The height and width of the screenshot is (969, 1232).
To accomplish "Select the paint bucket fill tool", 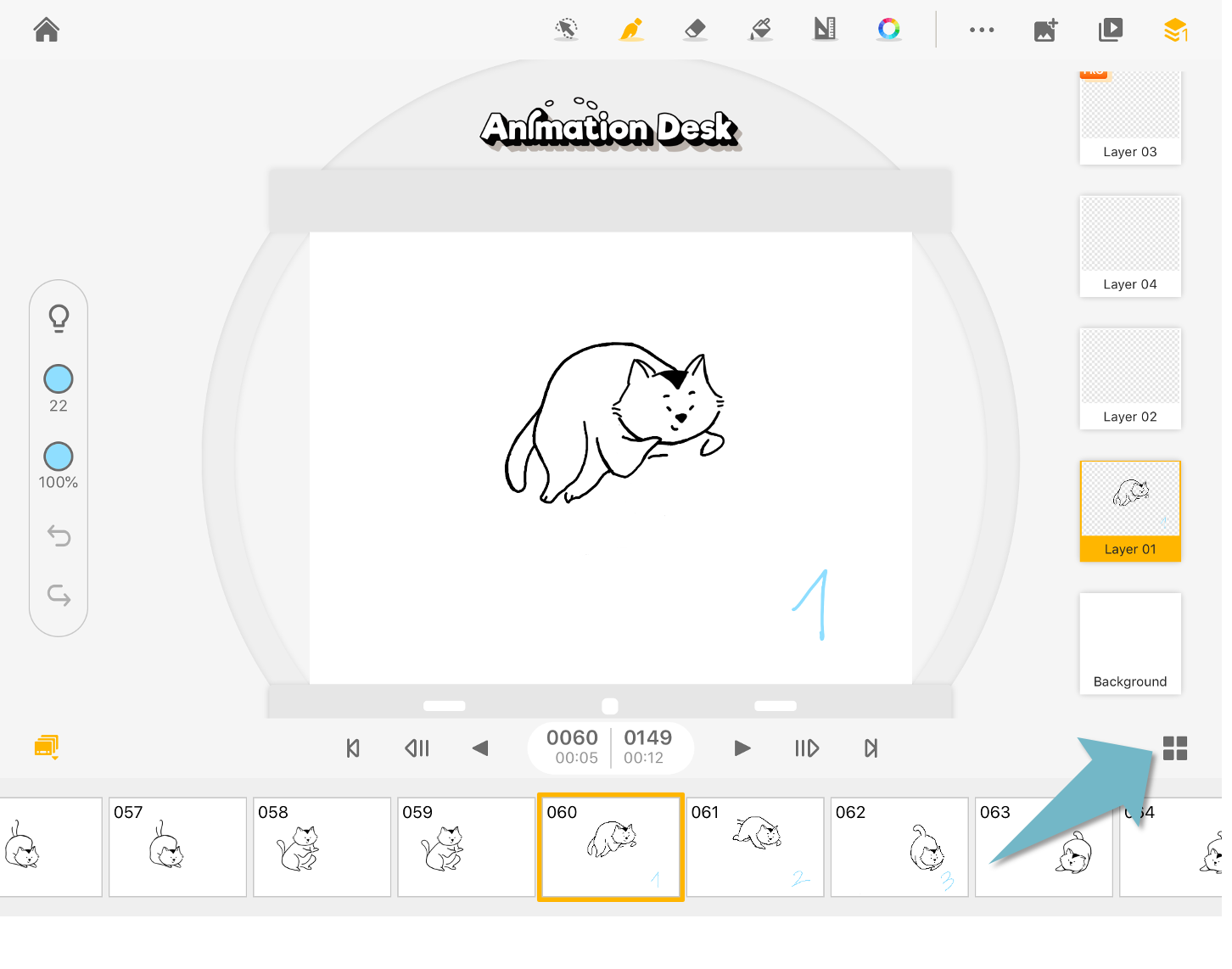I will click(x=760, y=30).
